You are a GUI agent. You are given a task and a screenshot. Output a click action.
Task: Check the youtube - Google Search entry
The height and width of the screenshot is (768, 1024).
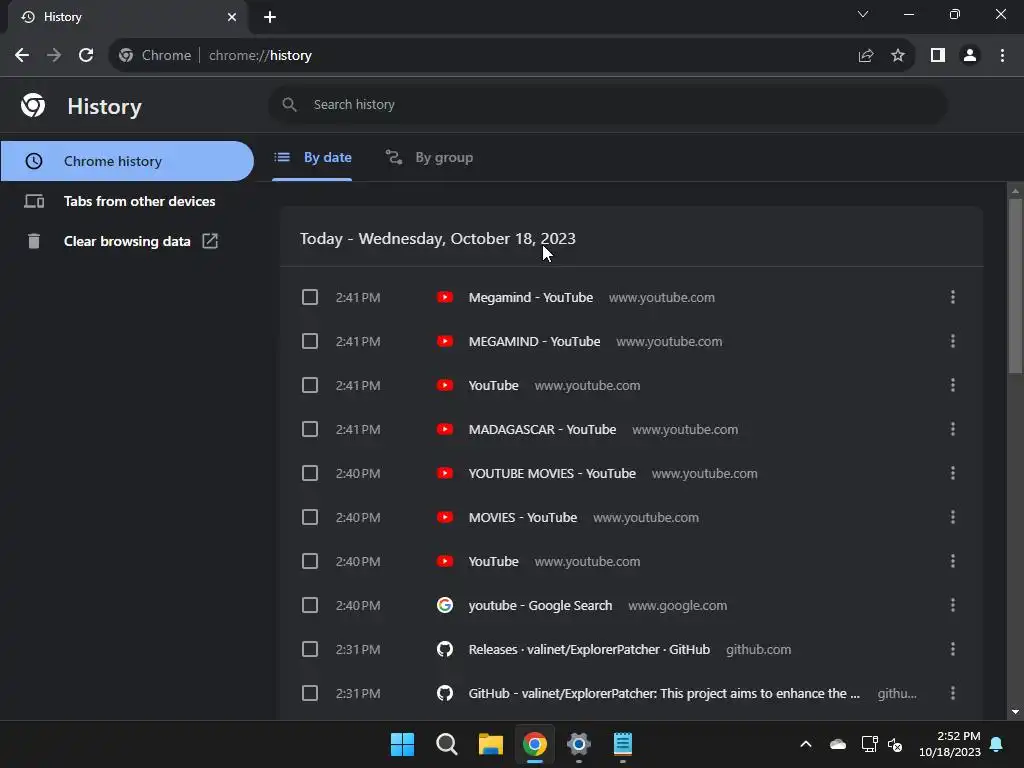pos(310,605)
